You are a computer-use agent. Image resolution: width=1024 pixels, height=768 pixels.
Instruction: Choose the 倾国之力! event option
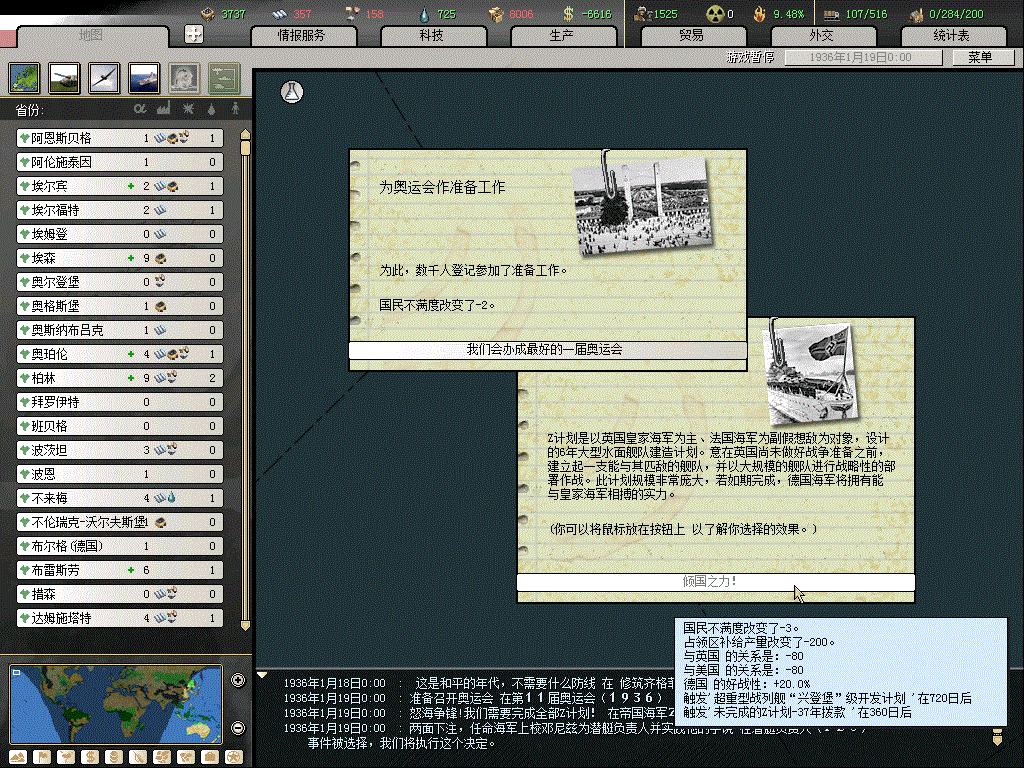click(x=715, y=582)
